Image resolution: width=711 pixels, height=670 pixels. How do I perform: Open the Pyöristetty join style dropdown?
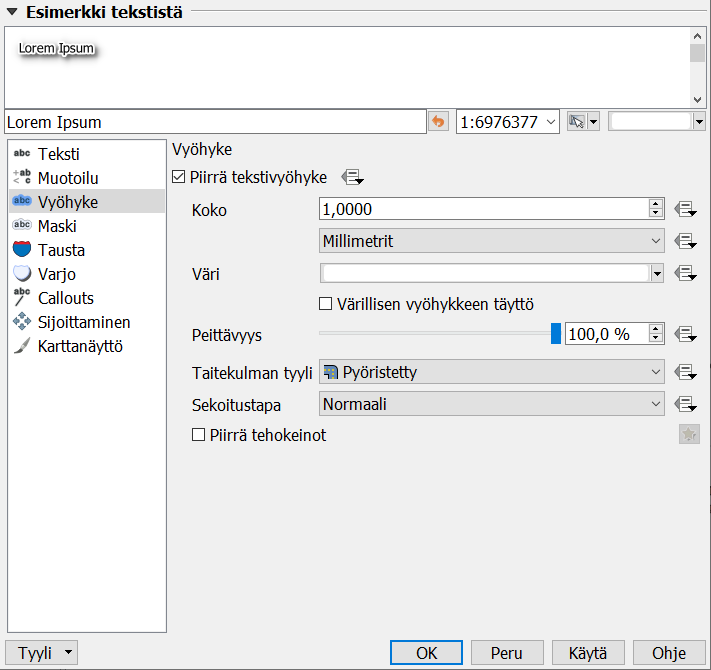pyautogui.click(x=491, y=373)
